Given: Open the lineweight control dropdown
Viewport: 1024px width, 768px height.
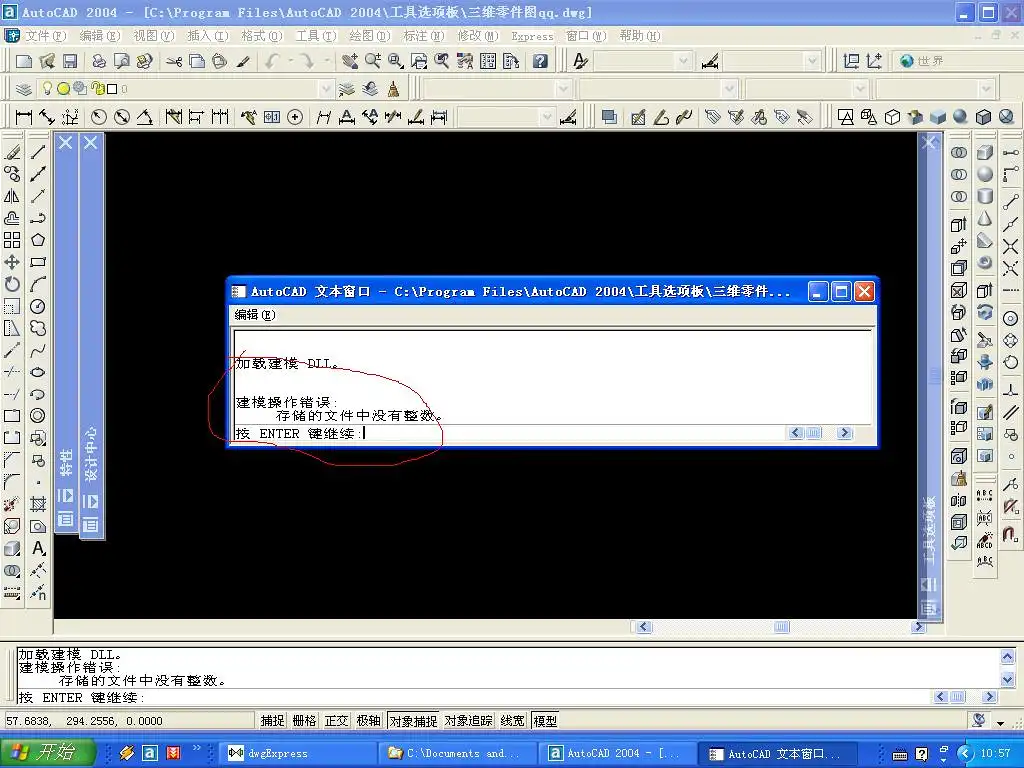Looking at the screenshot, I should (861, 89).
